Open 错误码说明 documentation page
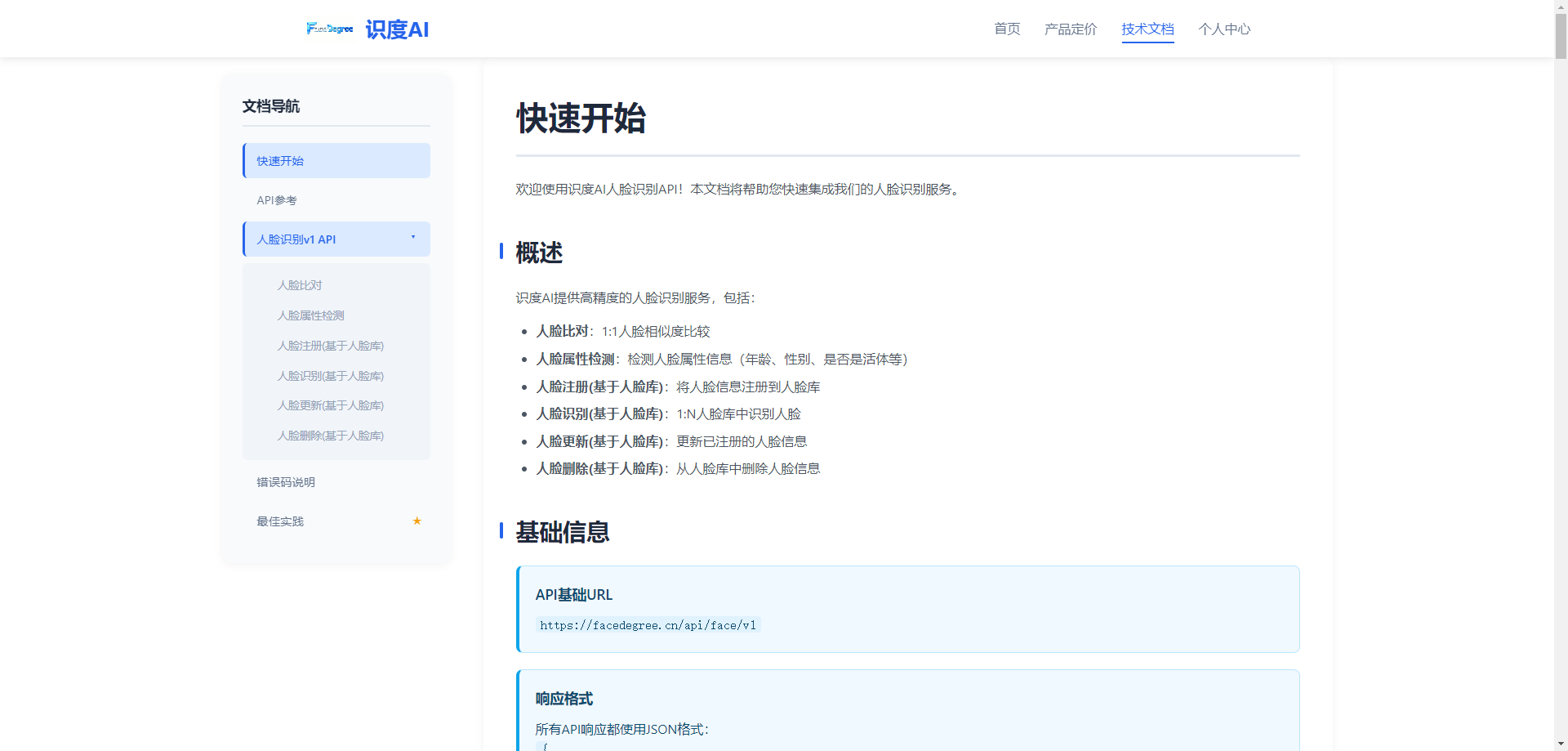The height and width of the screenshot is (751, 1568). 286,482
